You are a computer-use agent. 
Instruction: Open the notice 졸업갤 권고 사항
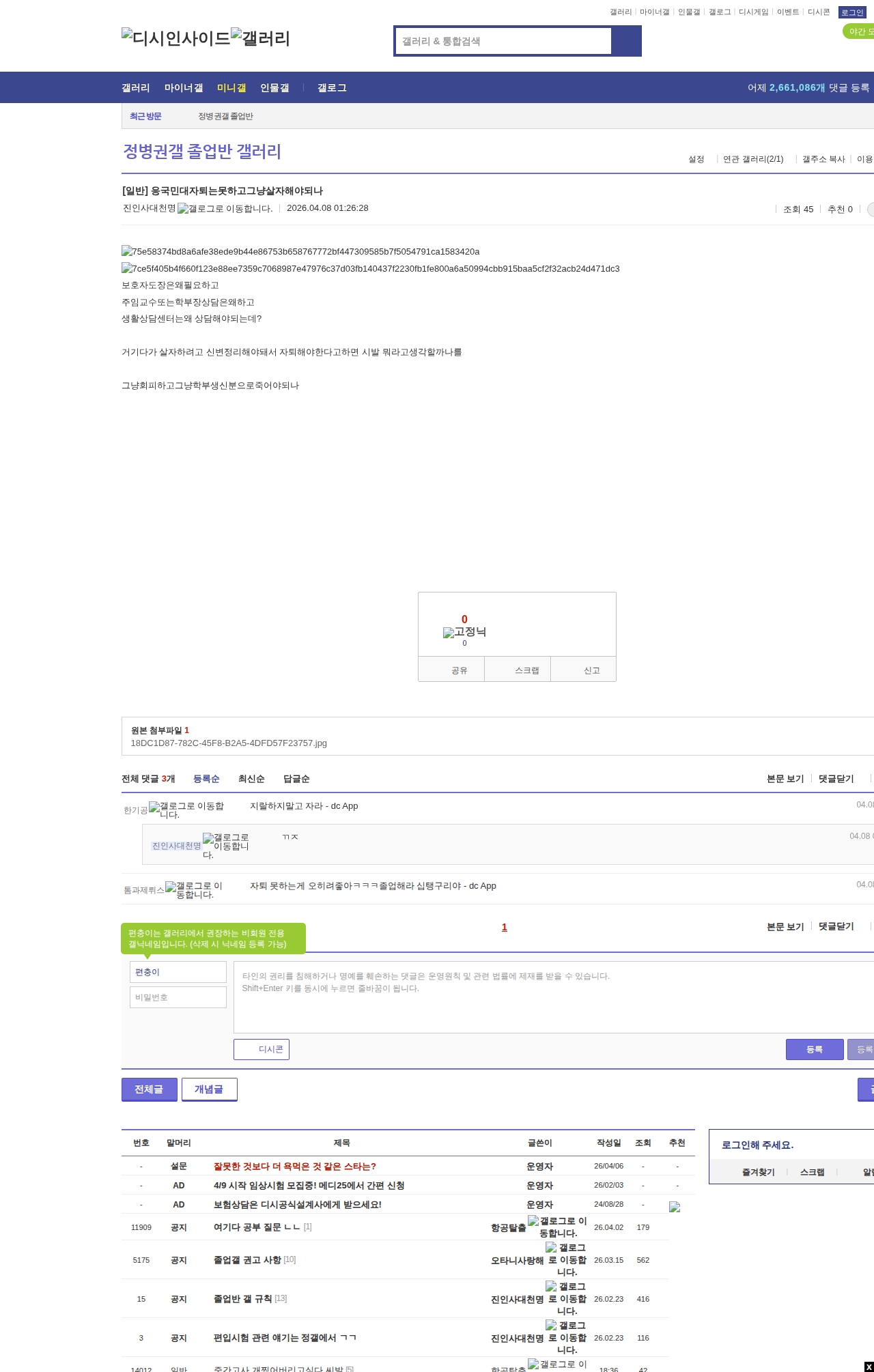247,1260
